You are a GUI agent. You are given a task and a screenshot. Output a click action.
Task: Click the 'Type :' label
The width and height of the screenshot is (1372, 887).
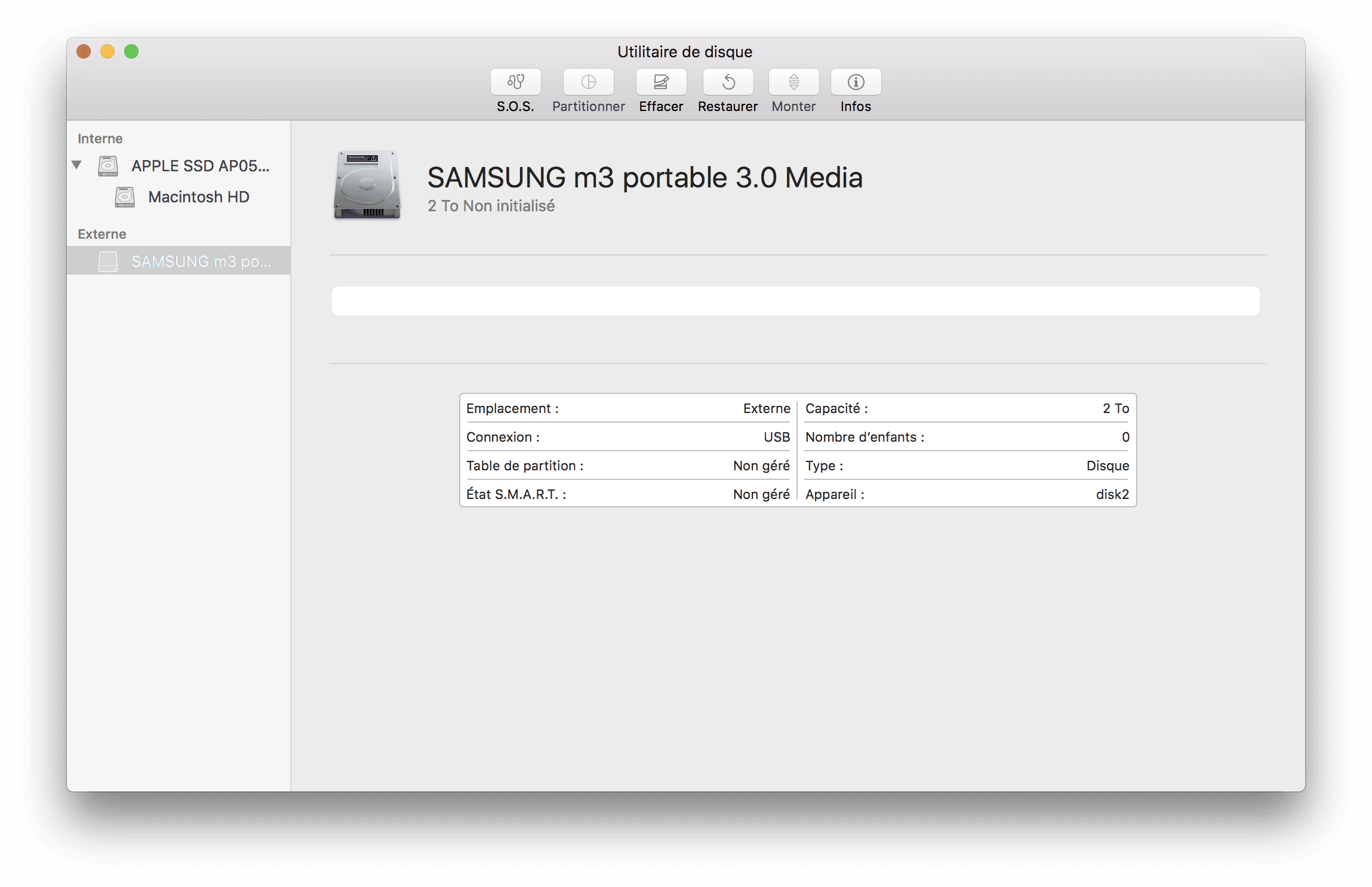[x=824, y=466]
